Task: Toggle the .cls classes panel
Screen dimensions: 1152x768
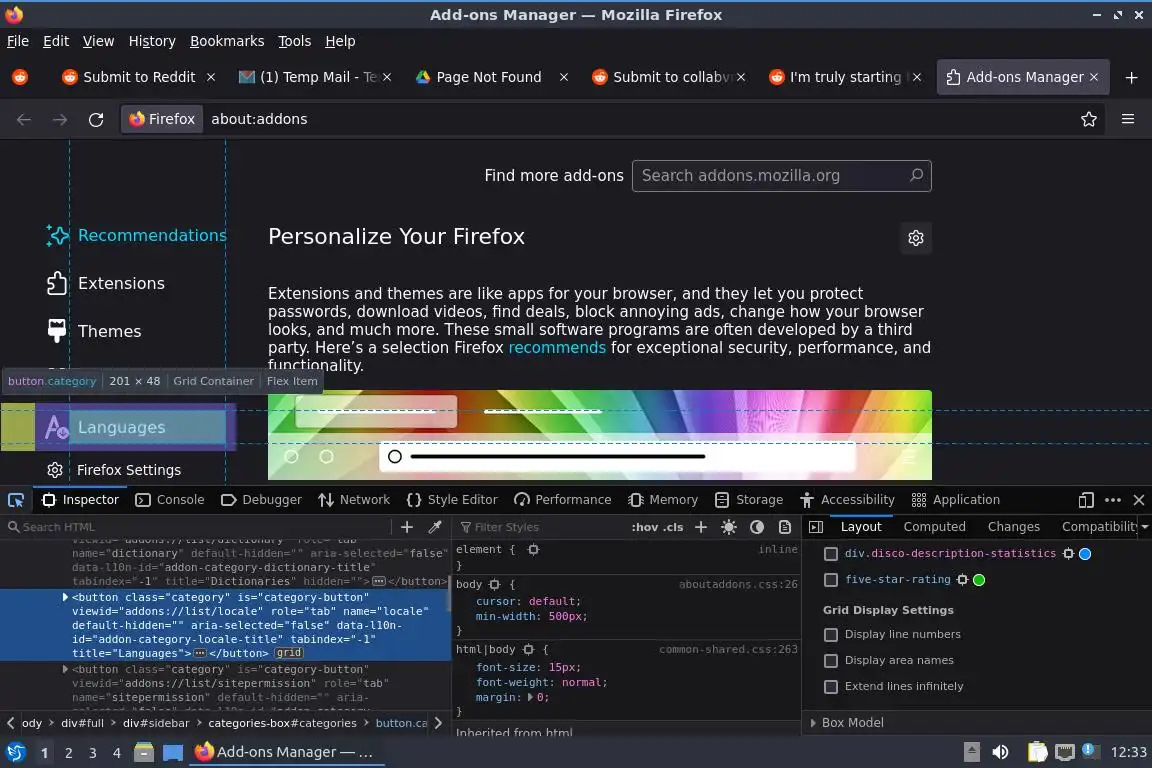Action: [x=673, y=527]
